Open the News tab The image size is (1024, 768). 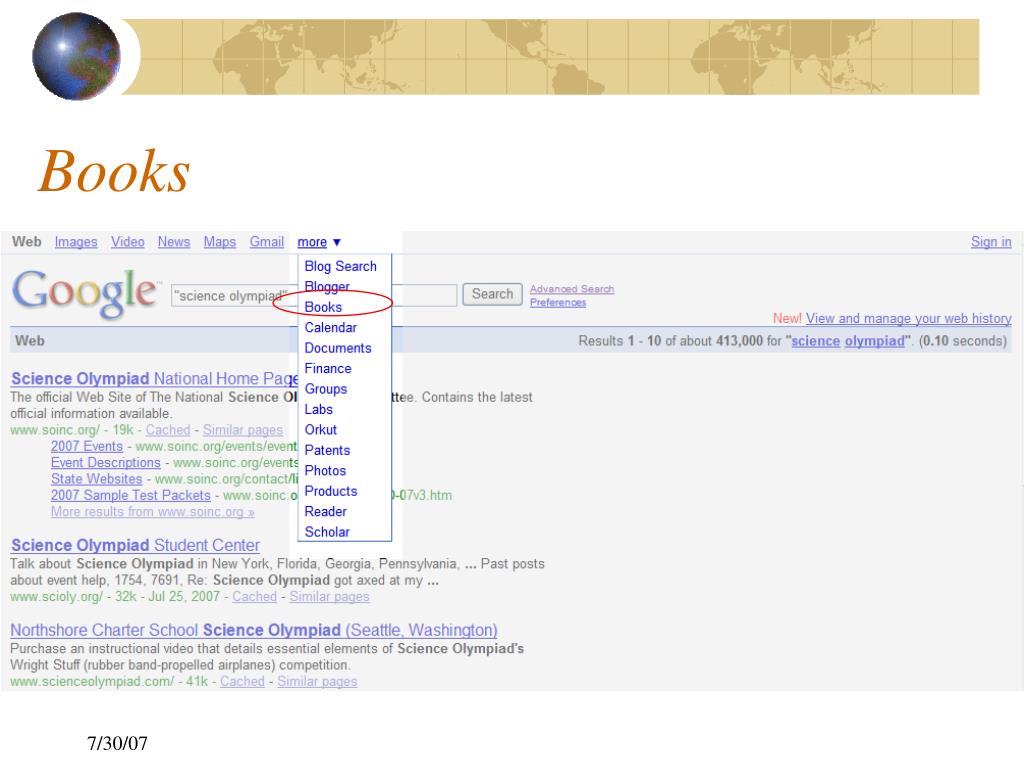(x=174, y=242)
